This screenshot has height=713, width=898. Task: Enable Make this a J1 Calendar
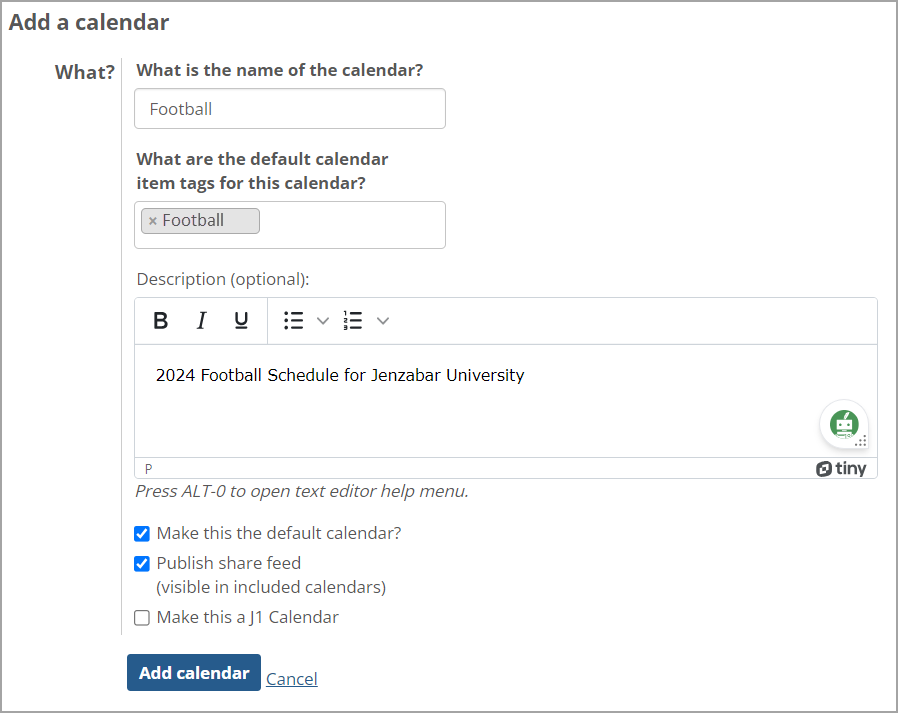[142, 618]
